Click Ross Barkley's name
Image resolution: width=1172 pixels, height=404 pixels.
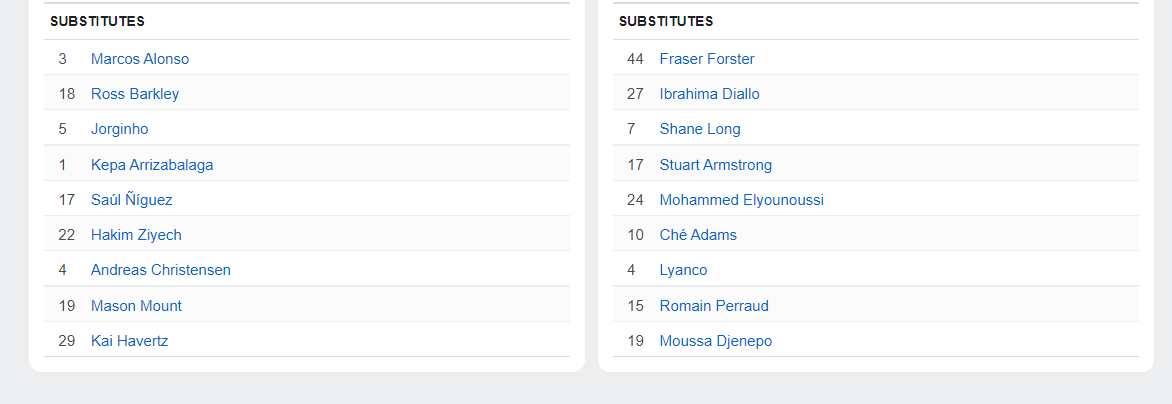point(134,94)
